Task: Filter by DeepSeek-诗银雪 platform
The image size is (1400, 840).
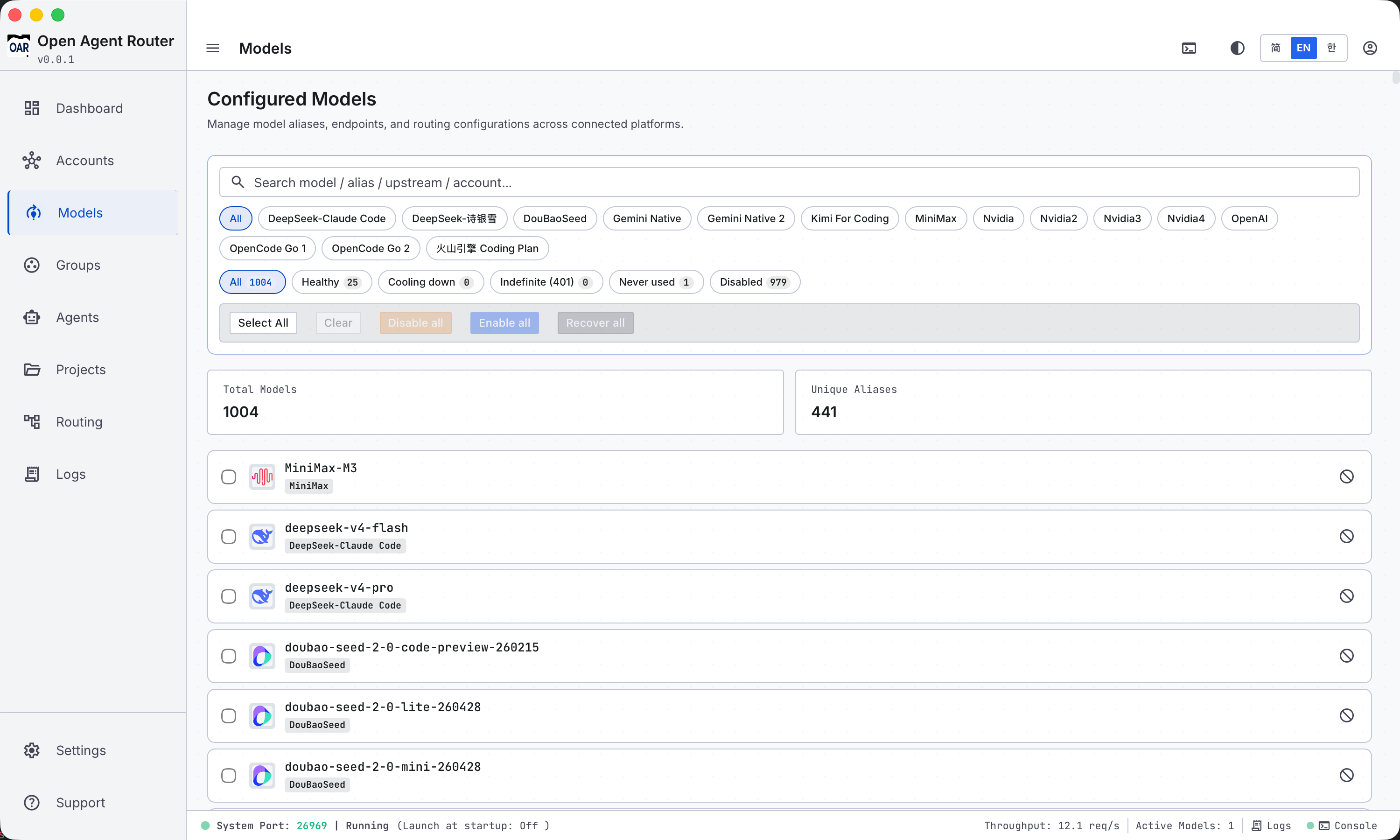Action: point(454,218)
